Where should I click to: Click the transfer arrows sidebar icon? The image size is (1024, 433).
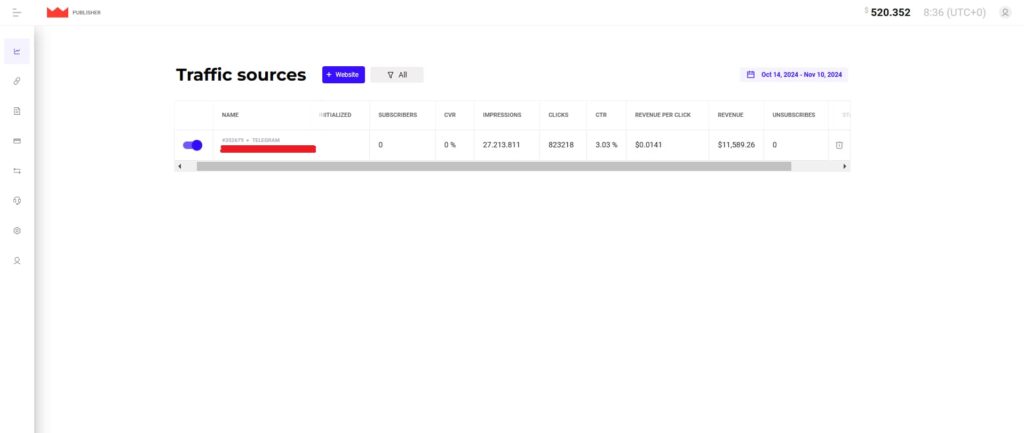(17, 171)
